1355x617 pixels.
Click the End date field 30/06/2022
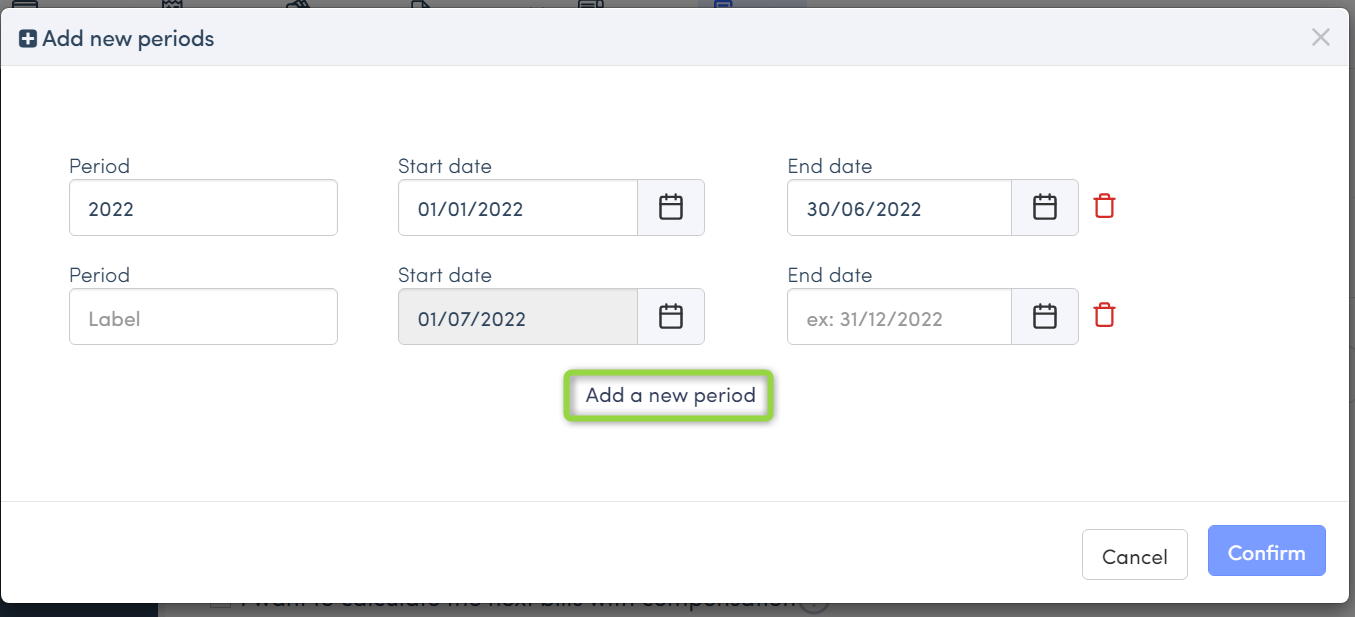[898, 208]
